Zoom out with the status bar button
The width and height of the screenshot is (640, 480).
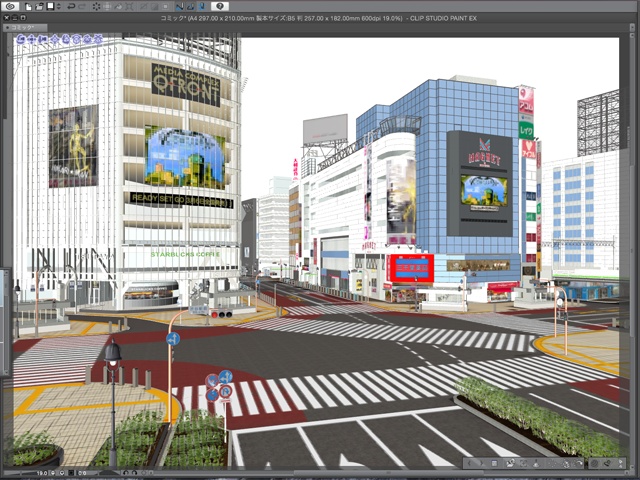(x=53, y=473)
